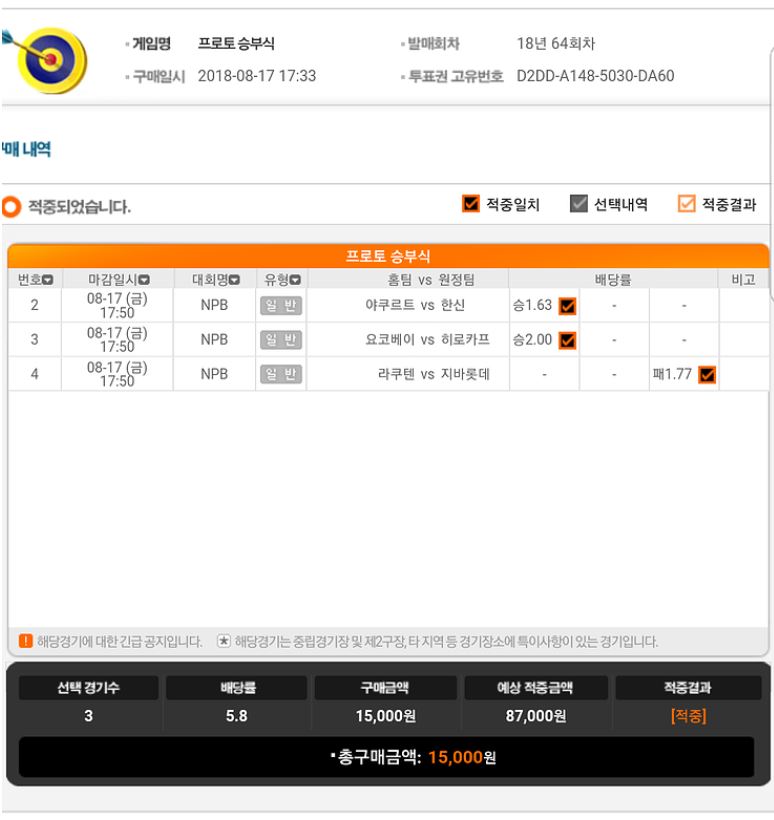Open the 마감일시 column sort dropdown
This screenshot has width=774, height=820.
point(144,280)
